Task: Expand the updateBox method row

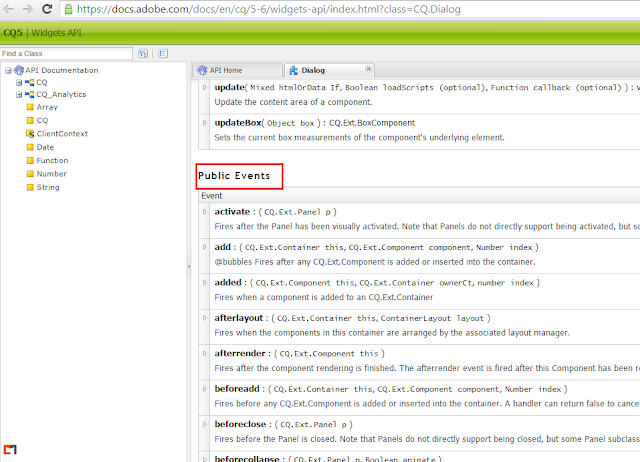Action: click(x=205, y=122)
